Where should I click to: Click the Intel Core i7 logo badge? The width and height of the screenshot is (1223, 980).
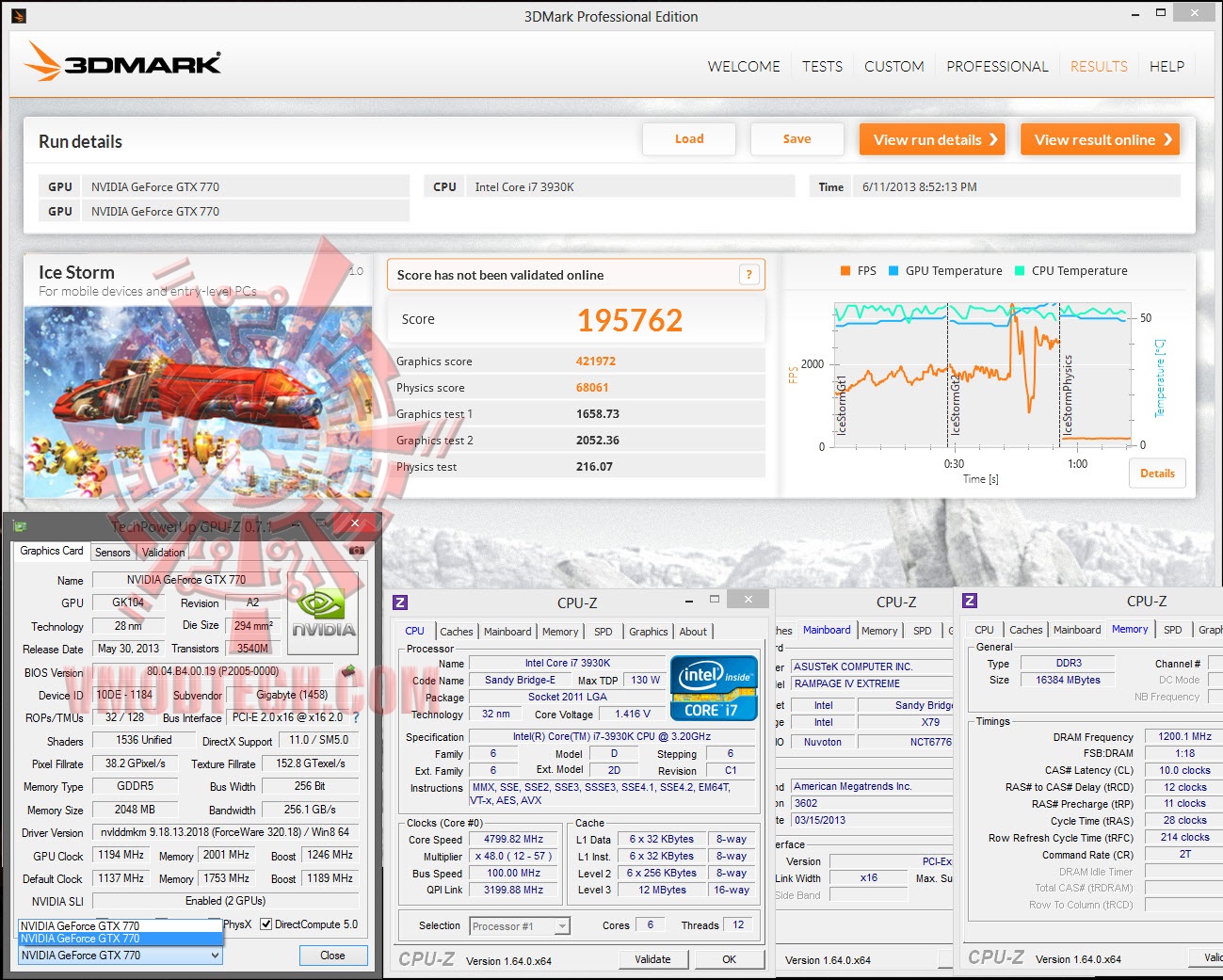pyautogui.click(x=714, y=688)
